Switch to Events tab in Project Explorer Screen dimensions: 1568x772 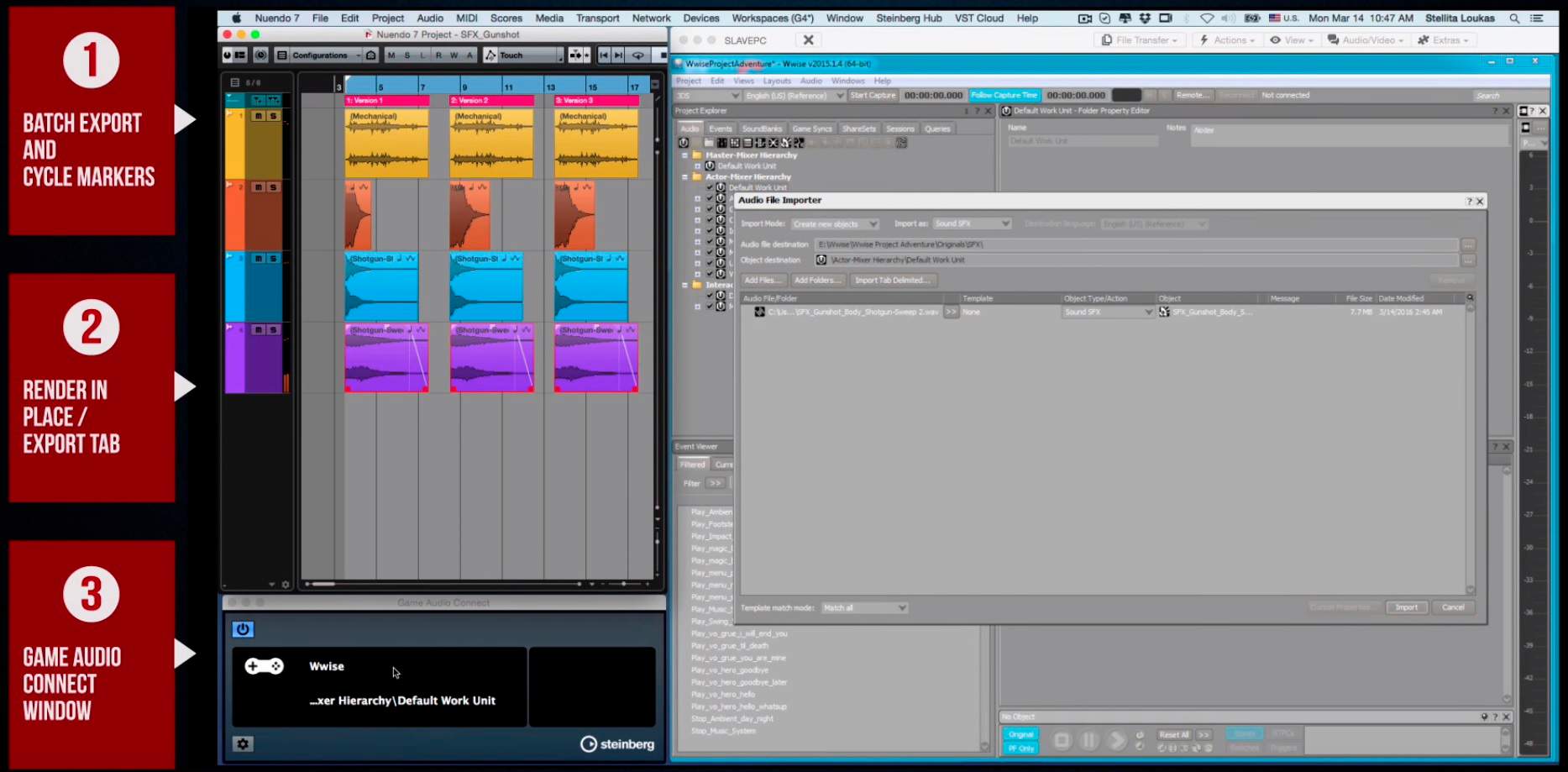click(720, 129)
